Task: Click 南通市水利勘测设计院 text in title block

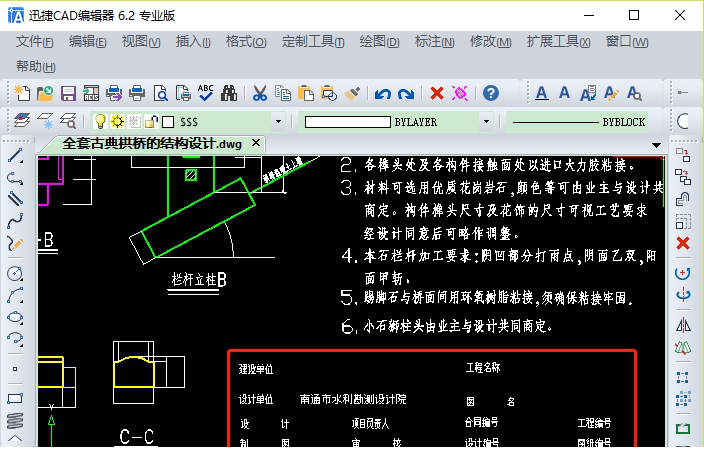Action: (x=353, y=399)
